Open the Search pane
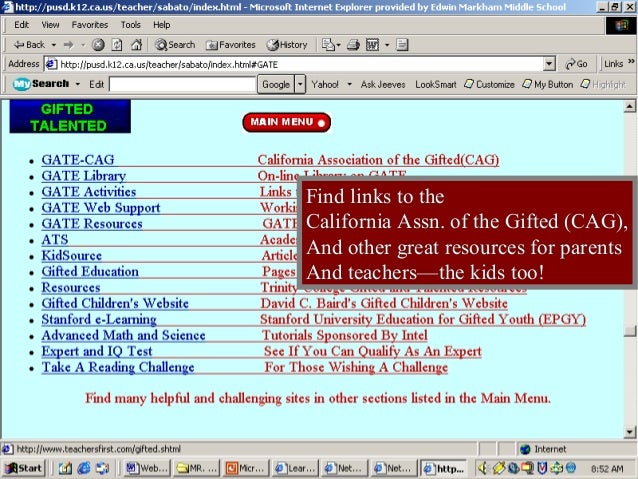Screen dimensions: 638x479 click(175, 45)
